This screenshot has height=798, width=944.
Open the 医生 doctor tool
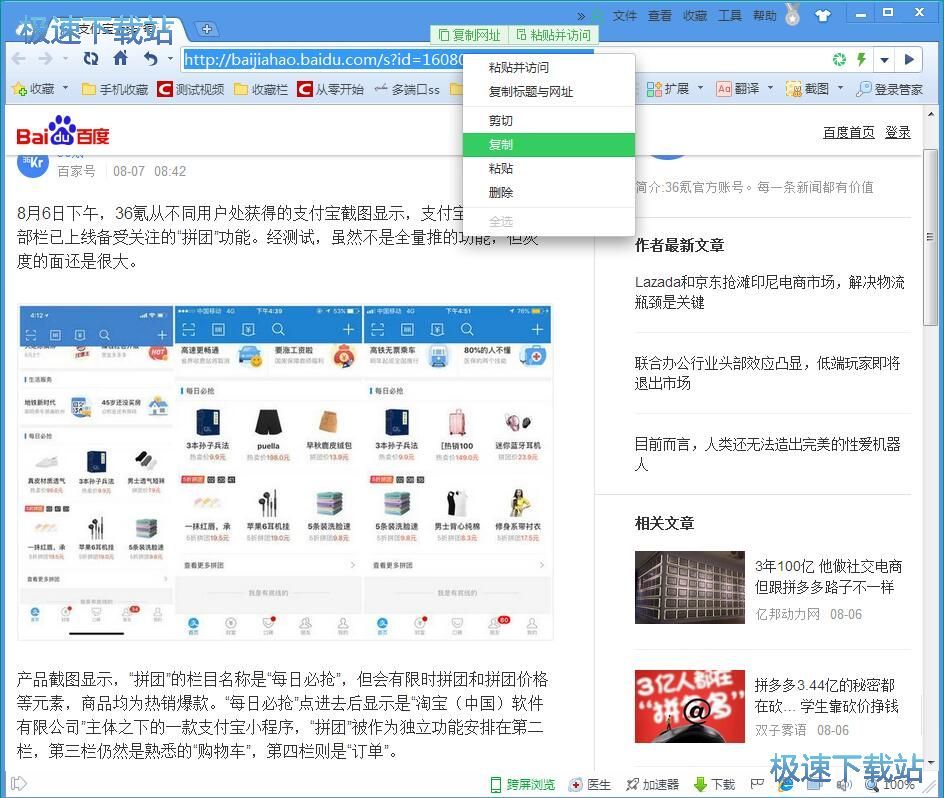[x=591, y=784]
